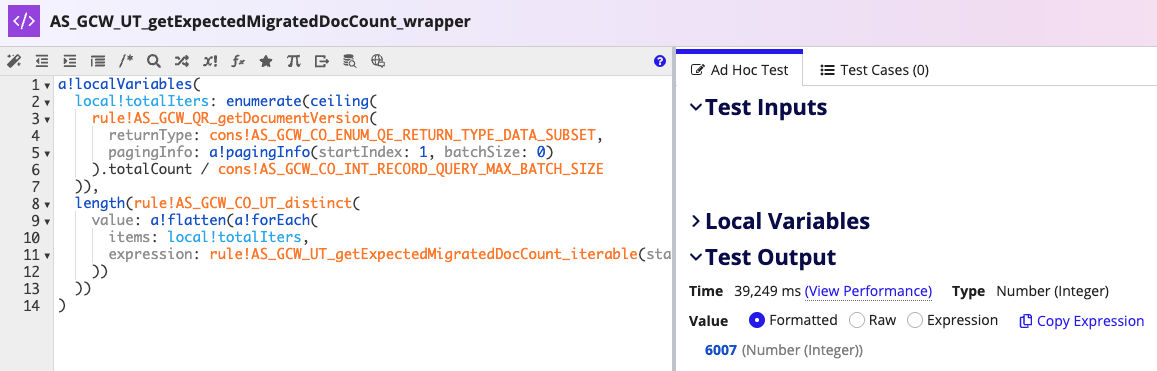Collapse the Test Output section
The height and width of the screenshot is (371, 1157).
coord(695,257)
